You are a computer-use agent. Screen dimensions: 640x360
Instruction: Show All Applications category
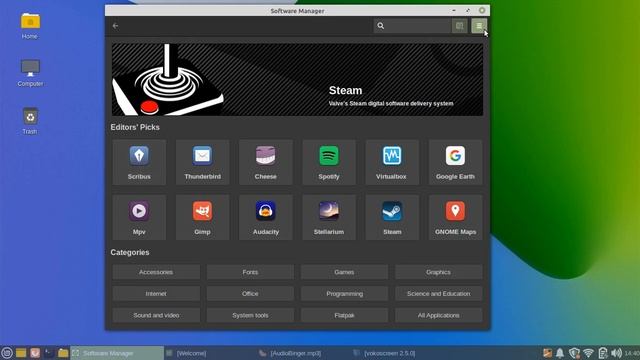pyautogui.click(x=438, y=316)
